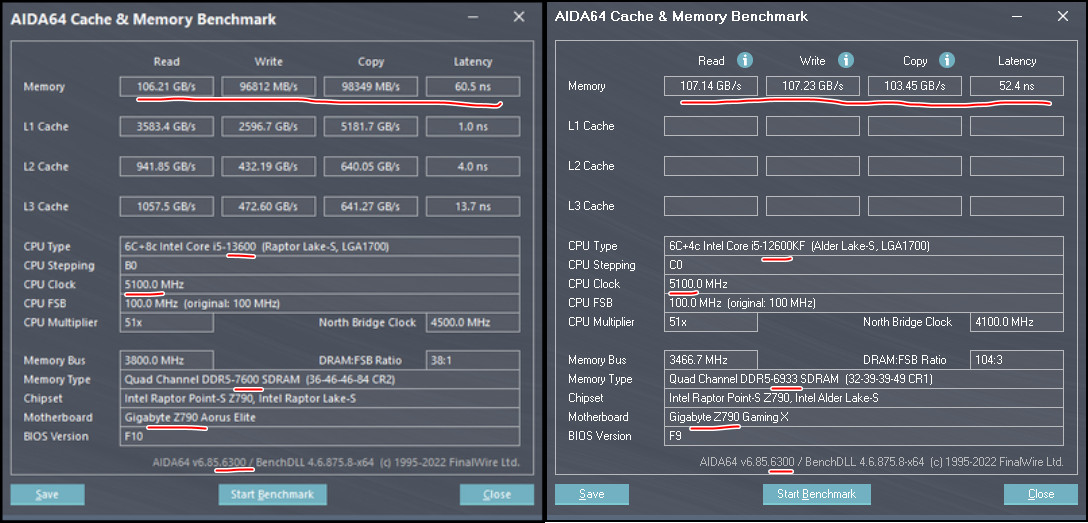Select right window memory read 107.14 GB/s
The width and height of the screenshot is (1088, 523).
(711, 86)
